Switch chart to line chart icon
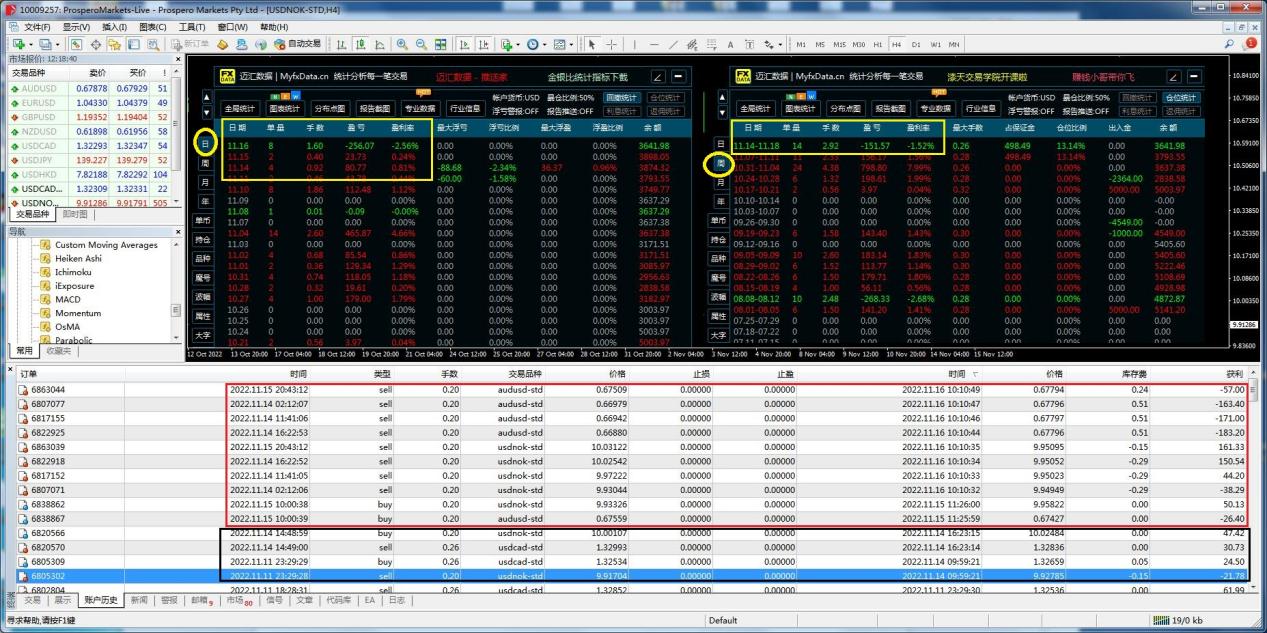Image resolution: width=1267 pixels, height=633 pixels. (x=379, y=44)
